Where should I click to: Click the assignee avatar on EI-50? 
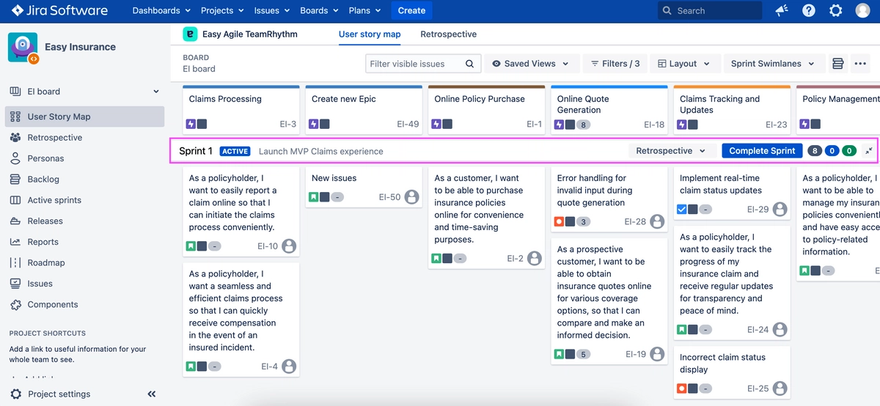pos(412,197)
